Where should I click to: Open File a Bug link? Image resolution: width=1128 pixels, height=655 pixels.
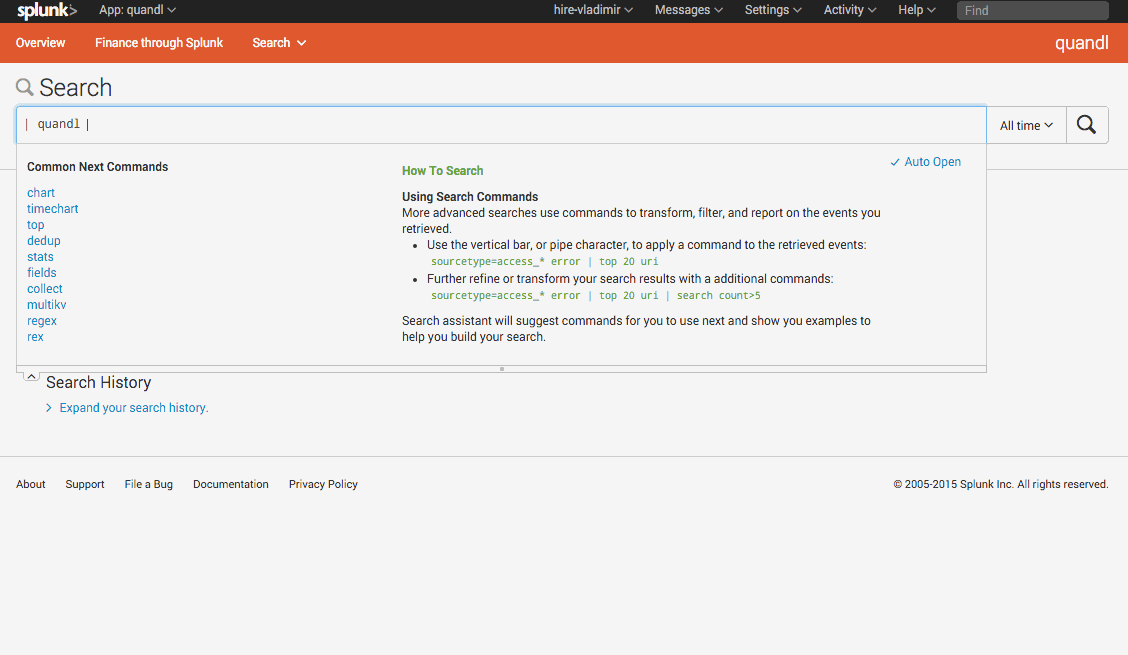[148, 484]
